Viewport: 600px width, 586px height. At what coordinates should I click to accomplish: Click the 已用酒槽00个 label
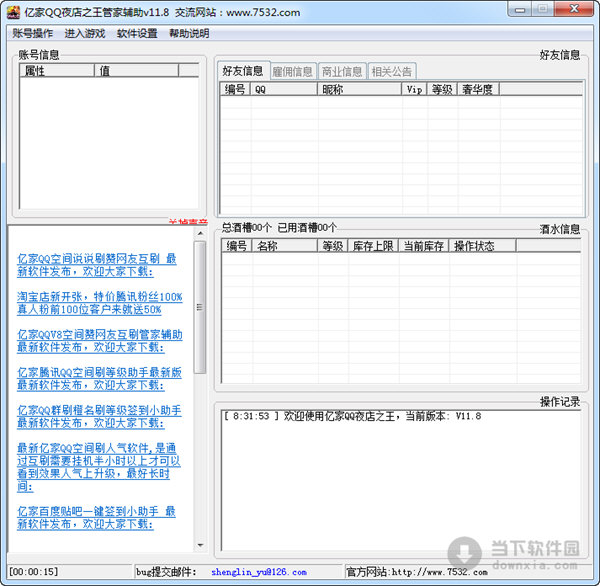[x=307, y=228]
